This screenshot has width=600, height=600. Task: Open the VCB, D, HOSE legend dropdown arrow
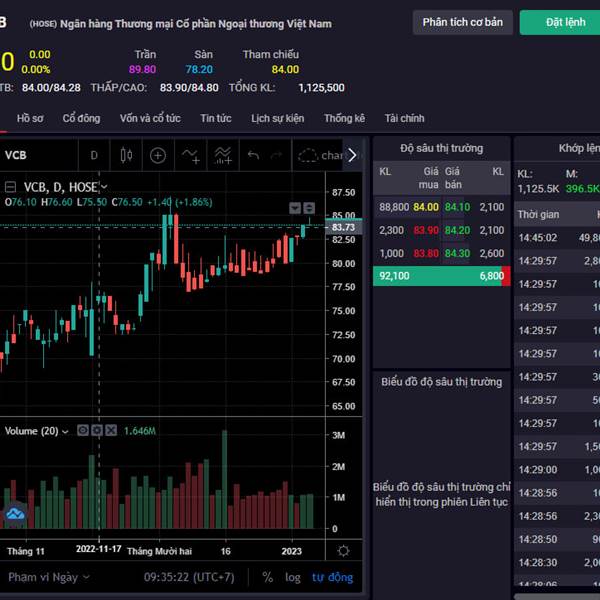coord(104,187)
